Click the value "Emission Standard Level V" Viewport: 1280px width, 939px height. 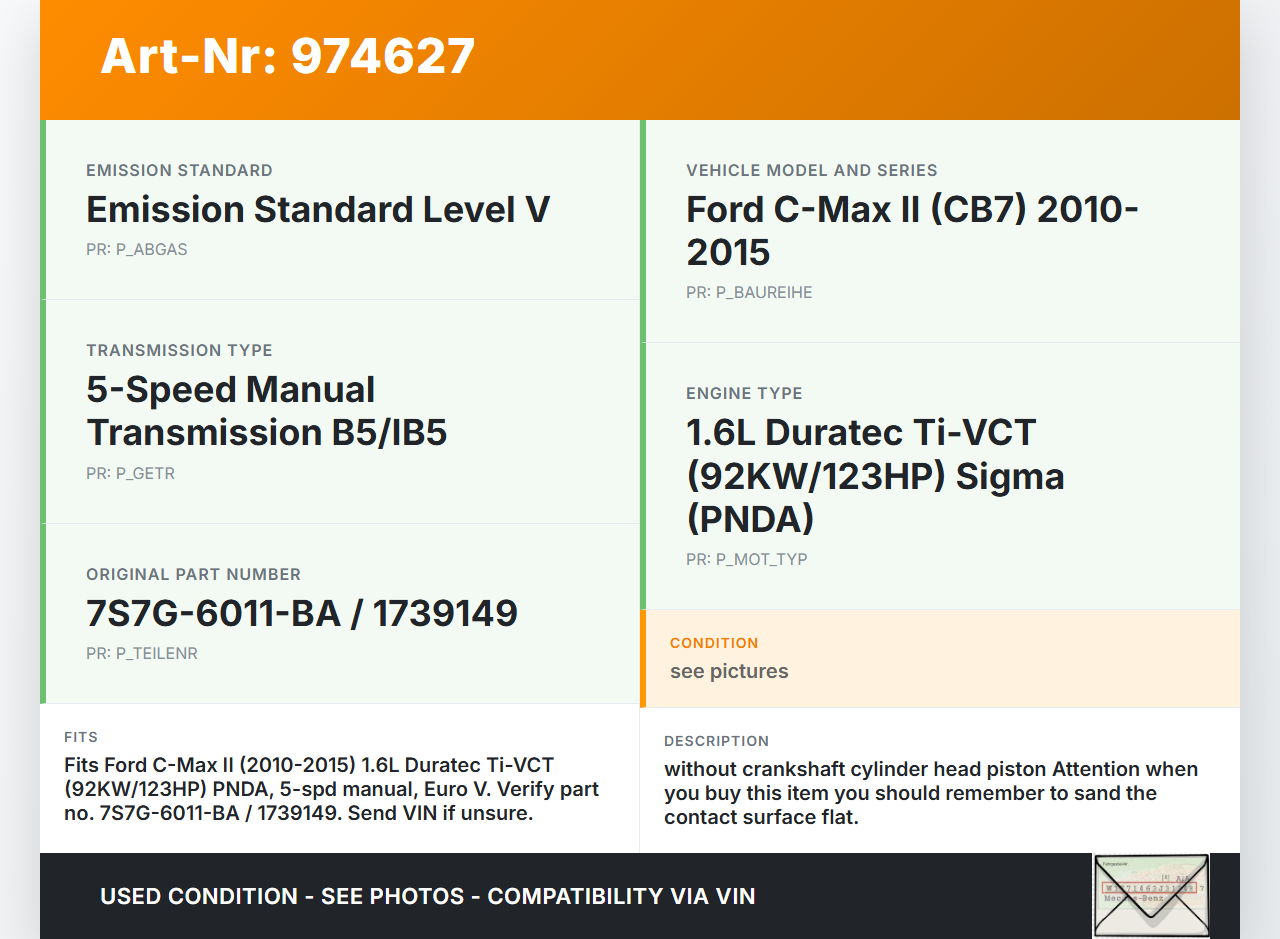[x=318, y=210]
